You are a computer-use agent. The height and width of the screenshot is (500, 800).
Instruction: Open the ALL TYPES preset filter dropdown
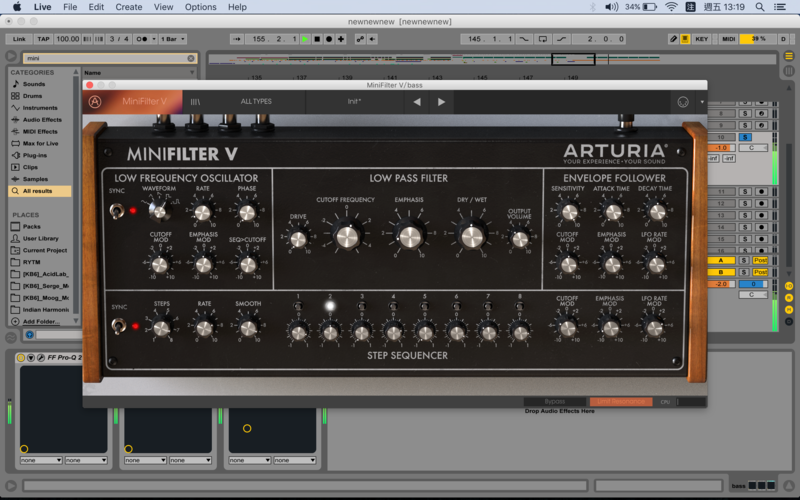tap(256, 101)
